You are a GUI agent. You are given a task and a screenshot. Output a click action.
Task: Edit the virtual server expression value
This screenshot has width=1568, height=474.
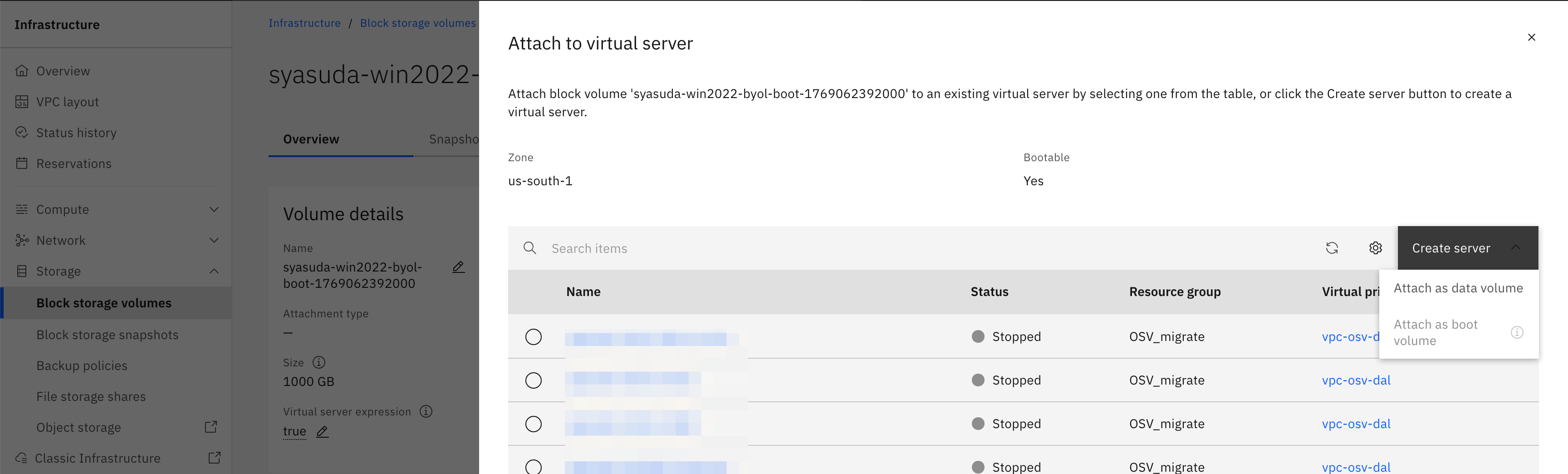[x=323, y=431]
